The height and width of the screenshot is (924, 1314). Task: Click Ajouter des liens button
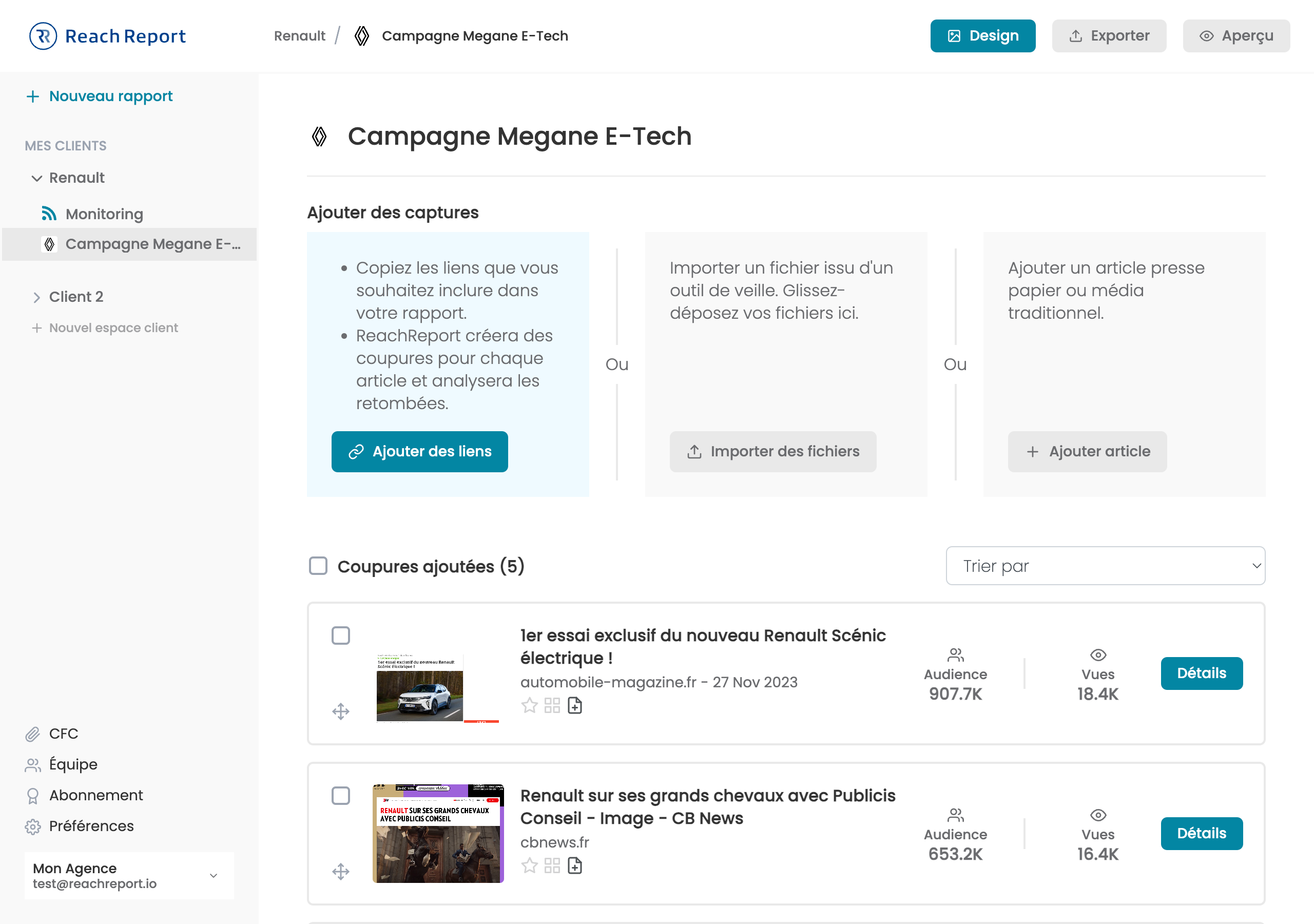pos(419,452)
